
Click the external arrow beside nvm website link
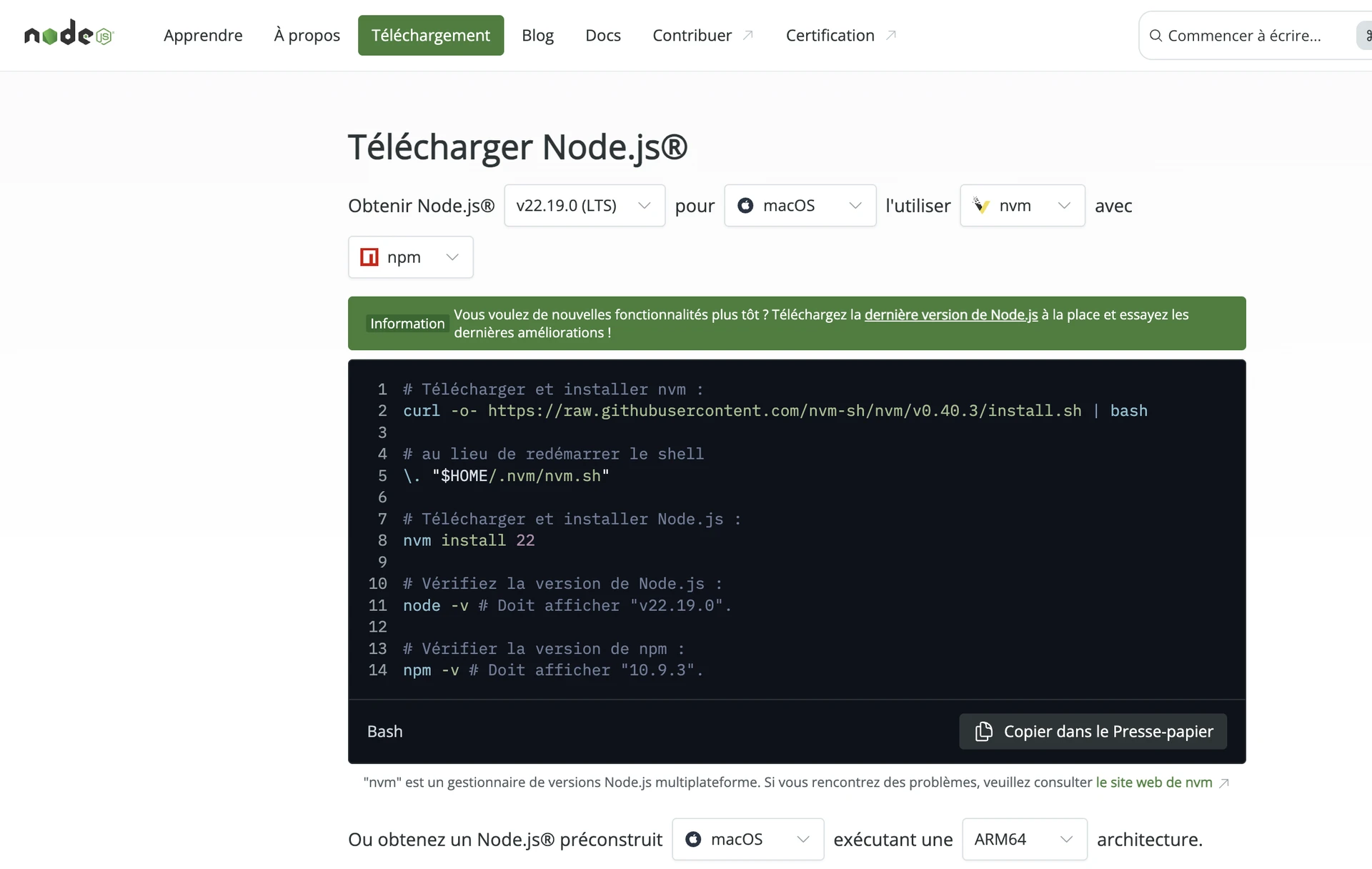pos(1224,783)
